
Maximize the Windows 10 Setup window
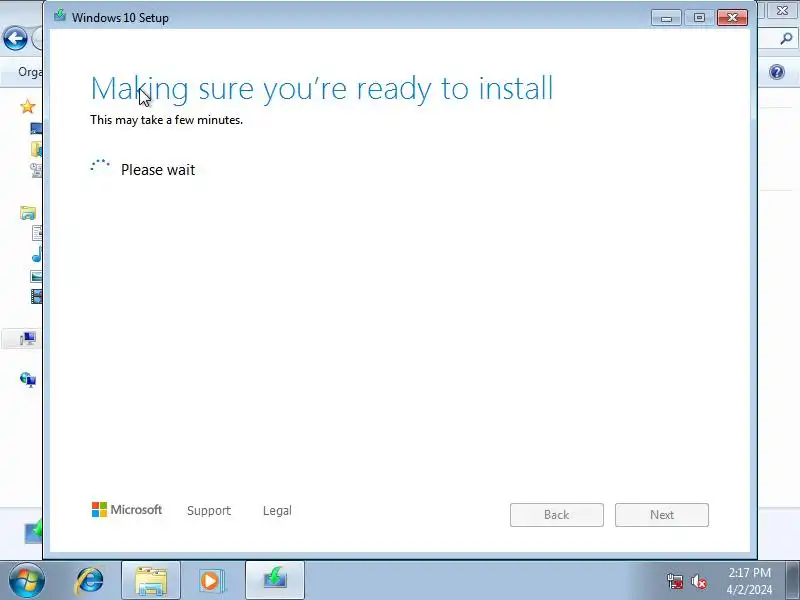[699, 18]
